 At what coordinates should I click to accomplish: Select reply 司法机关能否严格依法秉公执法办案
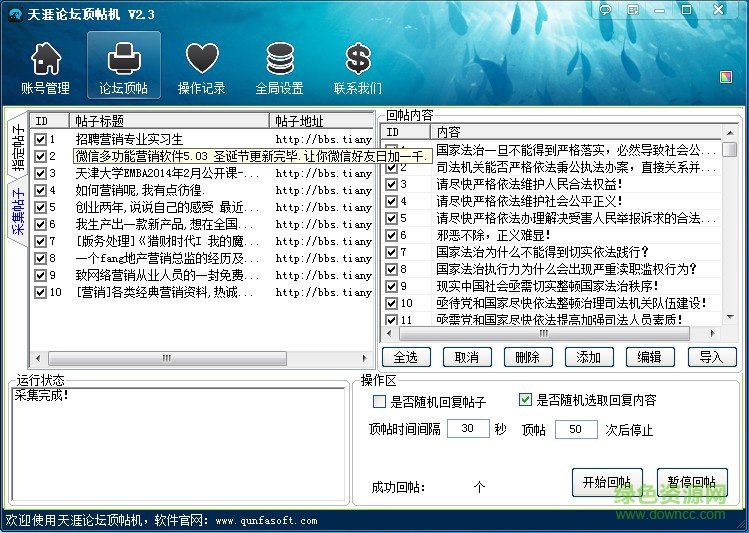point(552,167)
